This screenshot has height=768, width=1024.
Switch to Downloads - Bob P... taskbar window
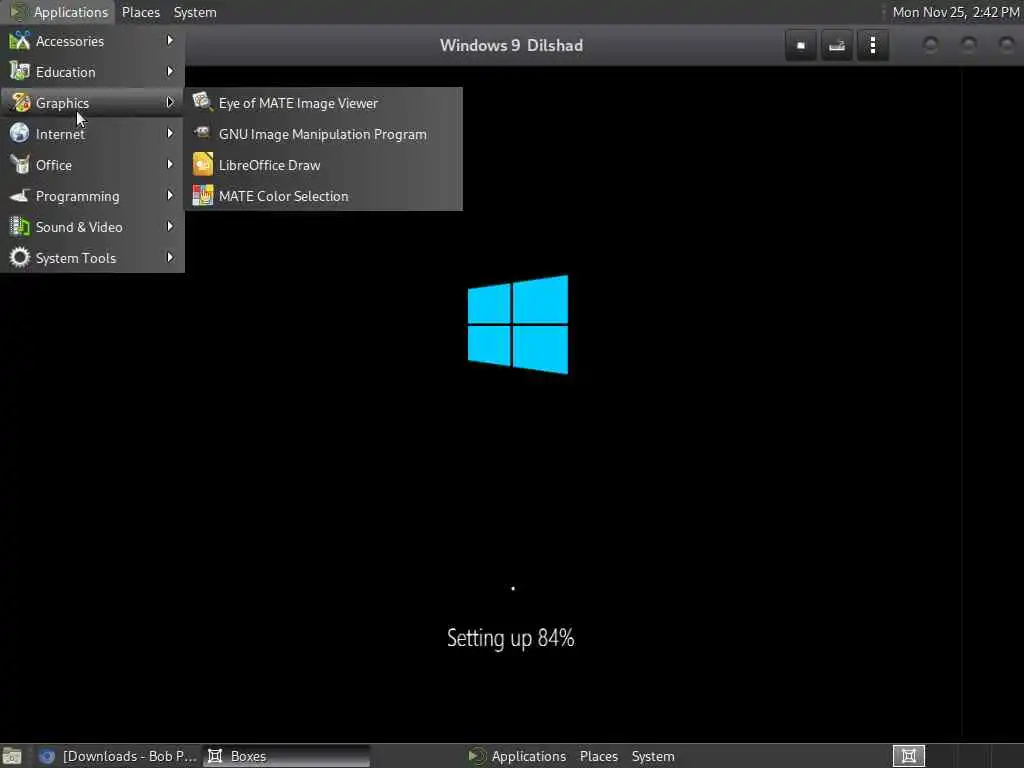coord(118,756)
